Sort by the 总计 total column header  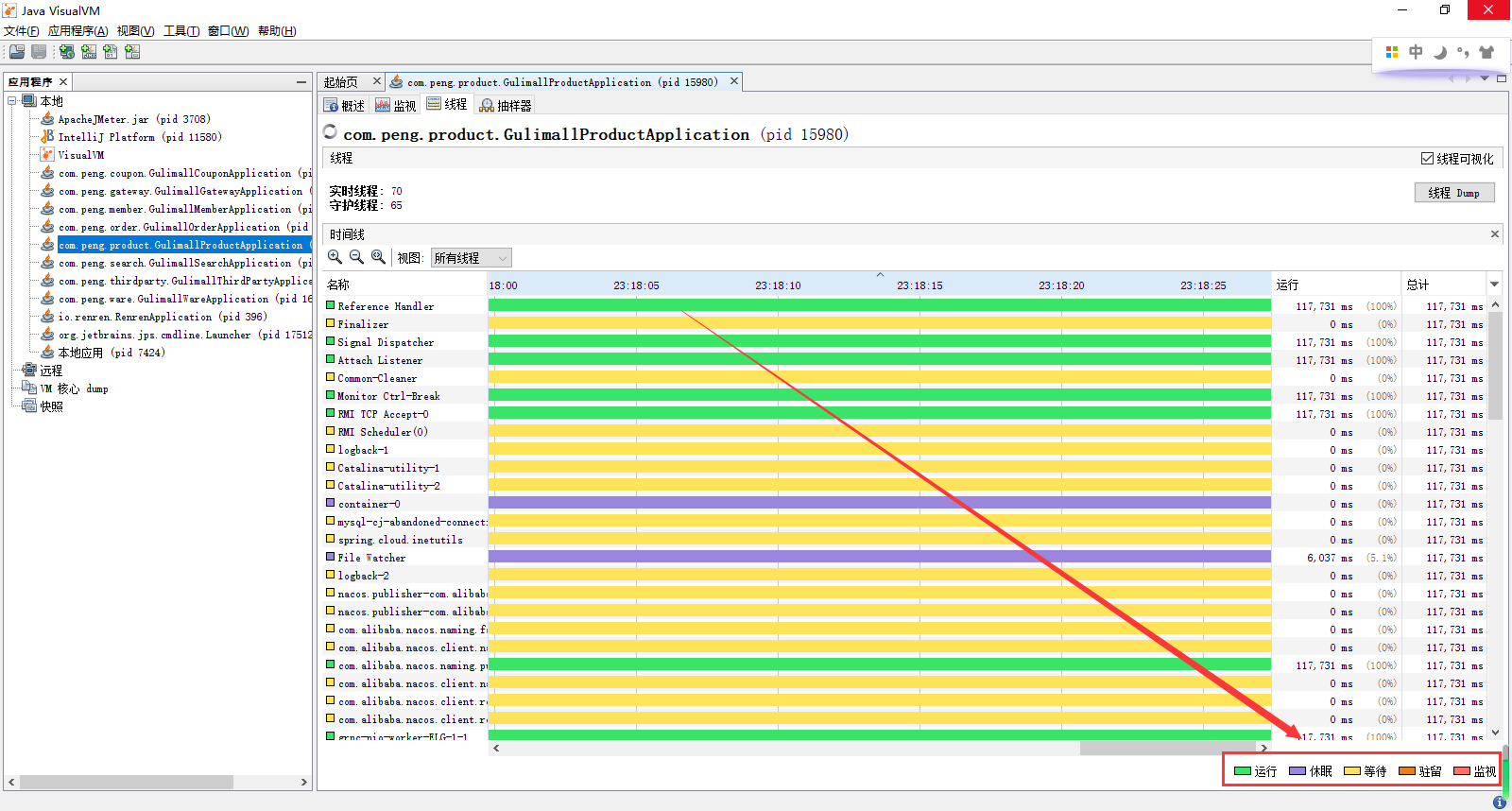pos(1444,284)
